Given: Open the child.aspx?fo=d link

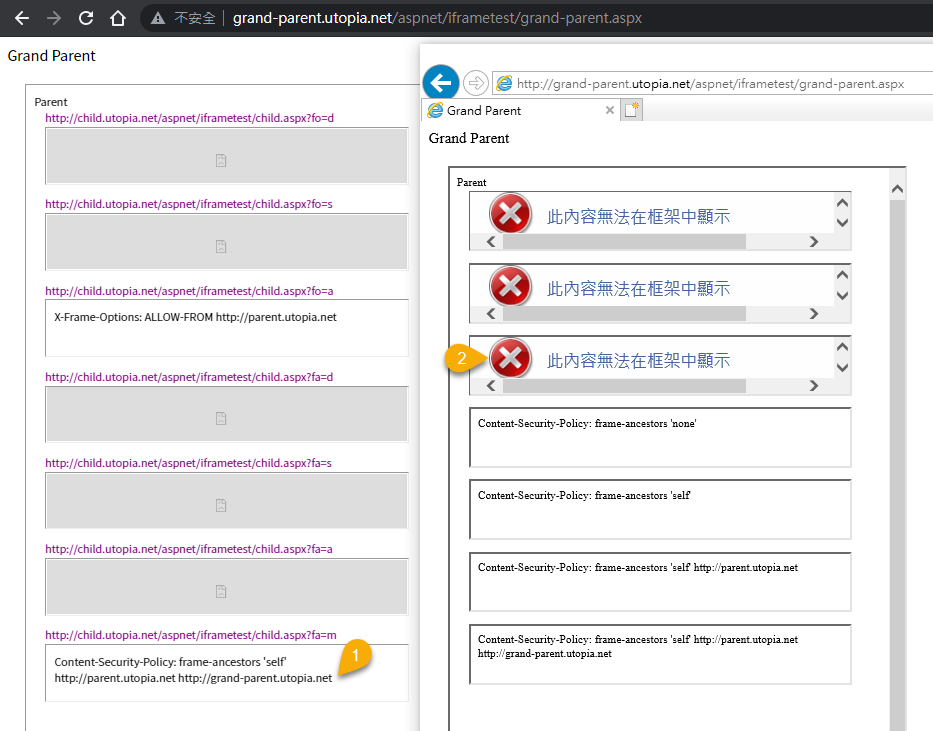Looking at the screenshot, I should click(x=189, y=118).
